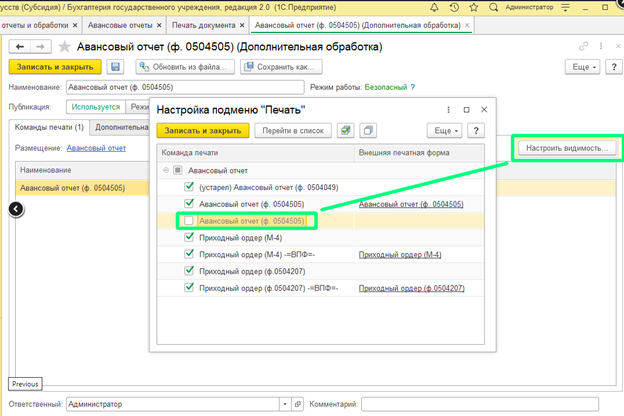
Task: Open the help question button in the dialog
Action: click(x=477, y=130)
